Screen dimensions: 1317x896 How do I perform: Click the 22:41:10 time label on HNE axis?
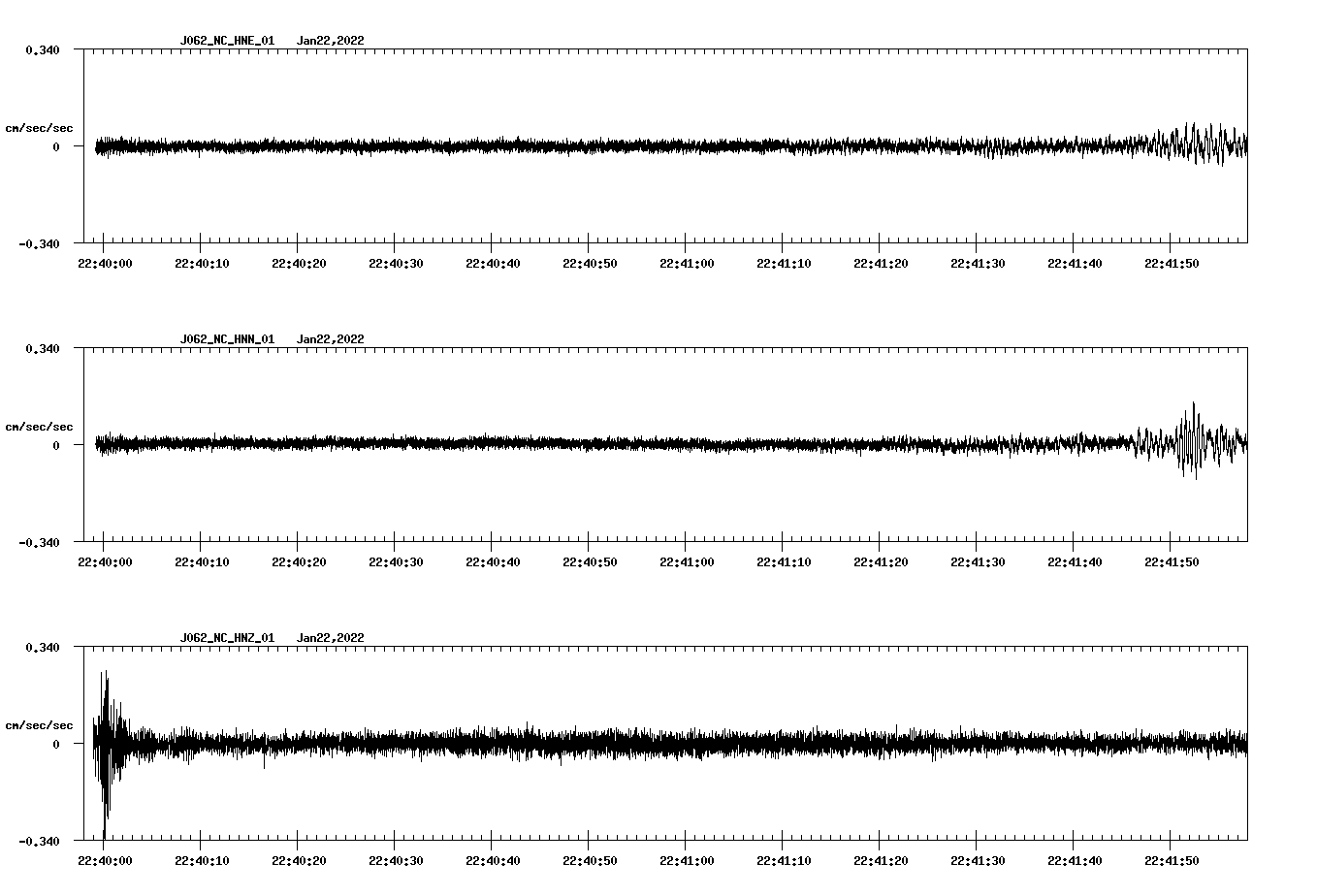[784, 264]
